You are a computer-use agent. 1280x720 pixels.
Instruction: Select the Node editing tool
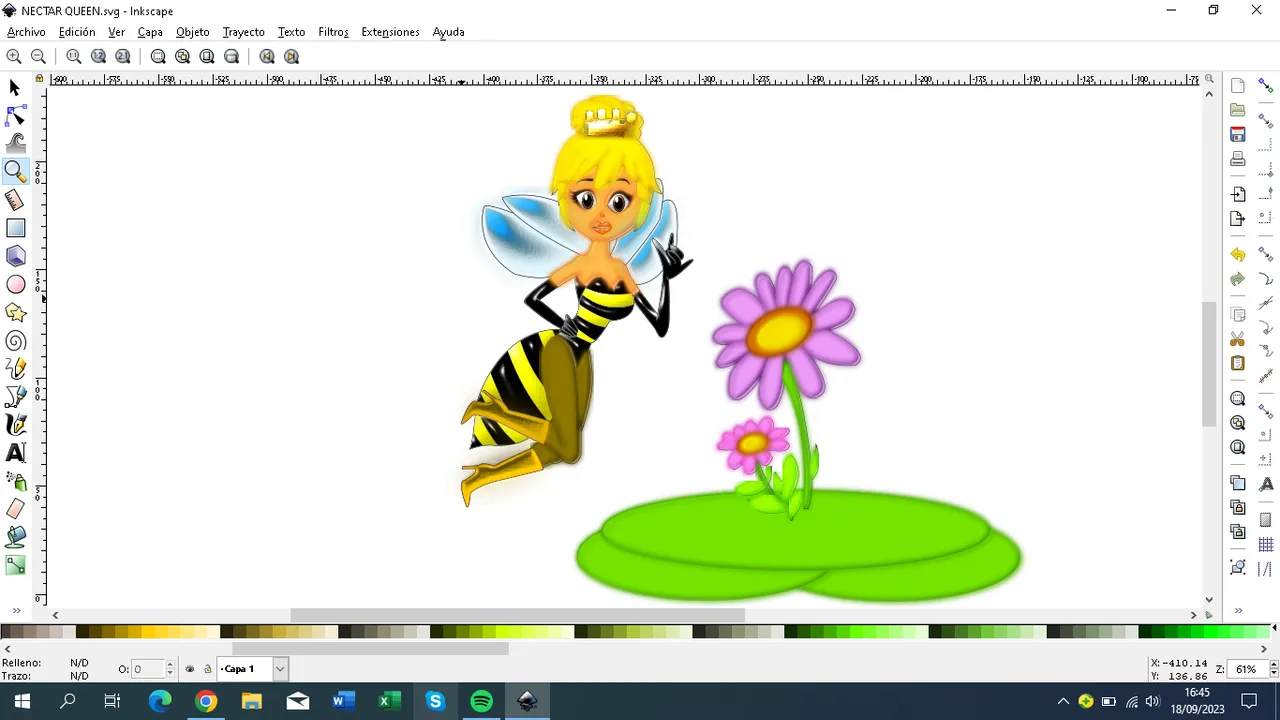pos(15,116)
